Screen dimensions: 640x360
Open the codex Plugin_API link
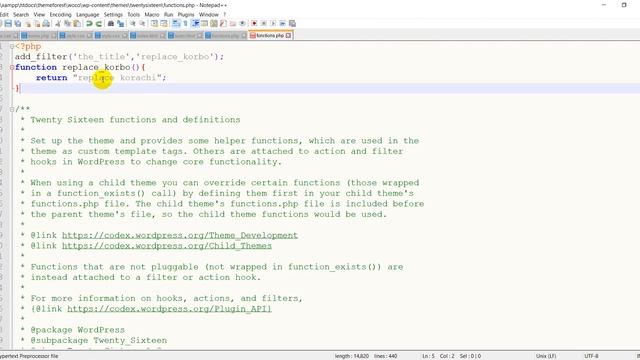coord(169,309)
